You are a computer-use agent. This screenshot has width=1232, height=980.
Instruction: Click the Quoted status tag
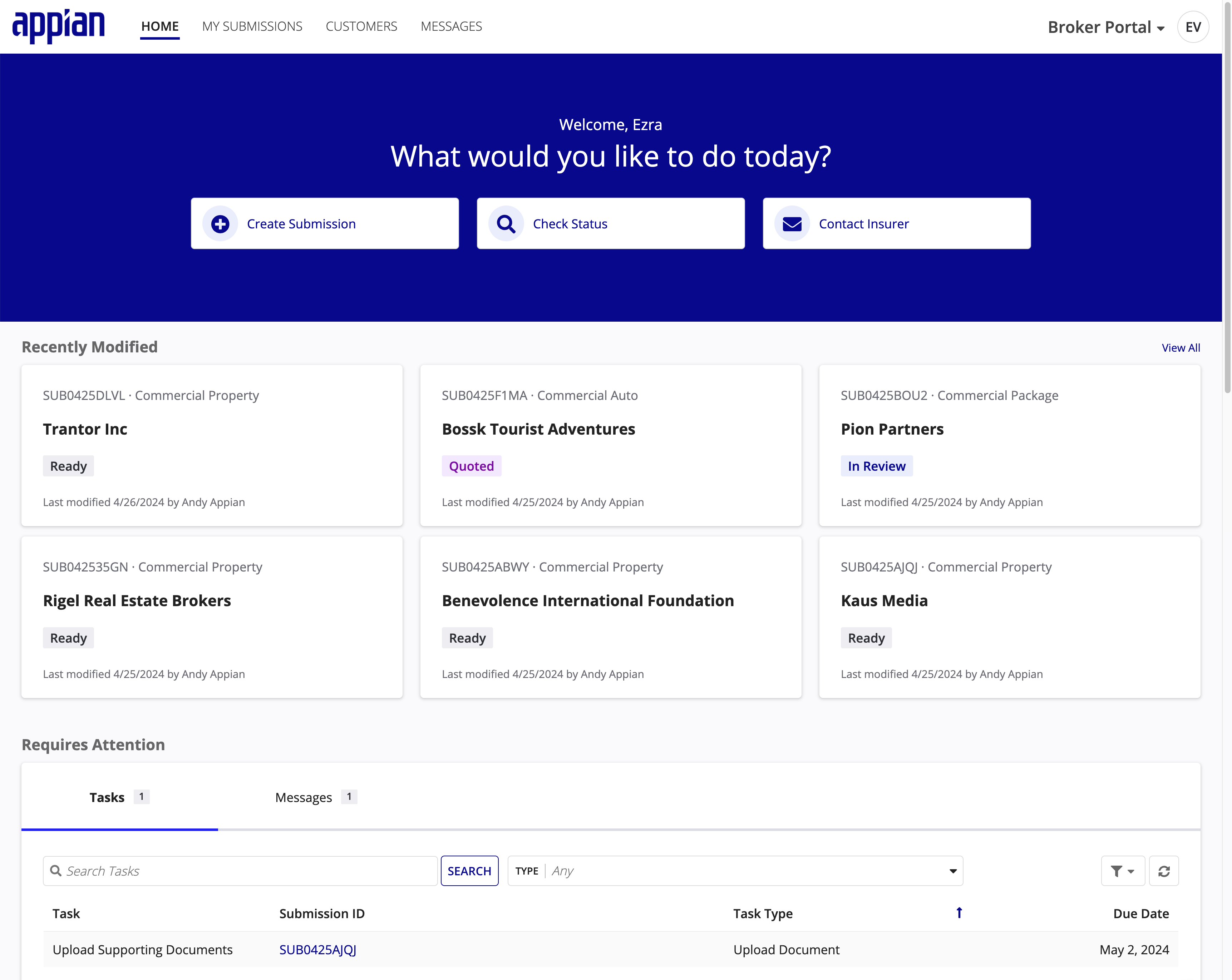click(x=472, y=466)
